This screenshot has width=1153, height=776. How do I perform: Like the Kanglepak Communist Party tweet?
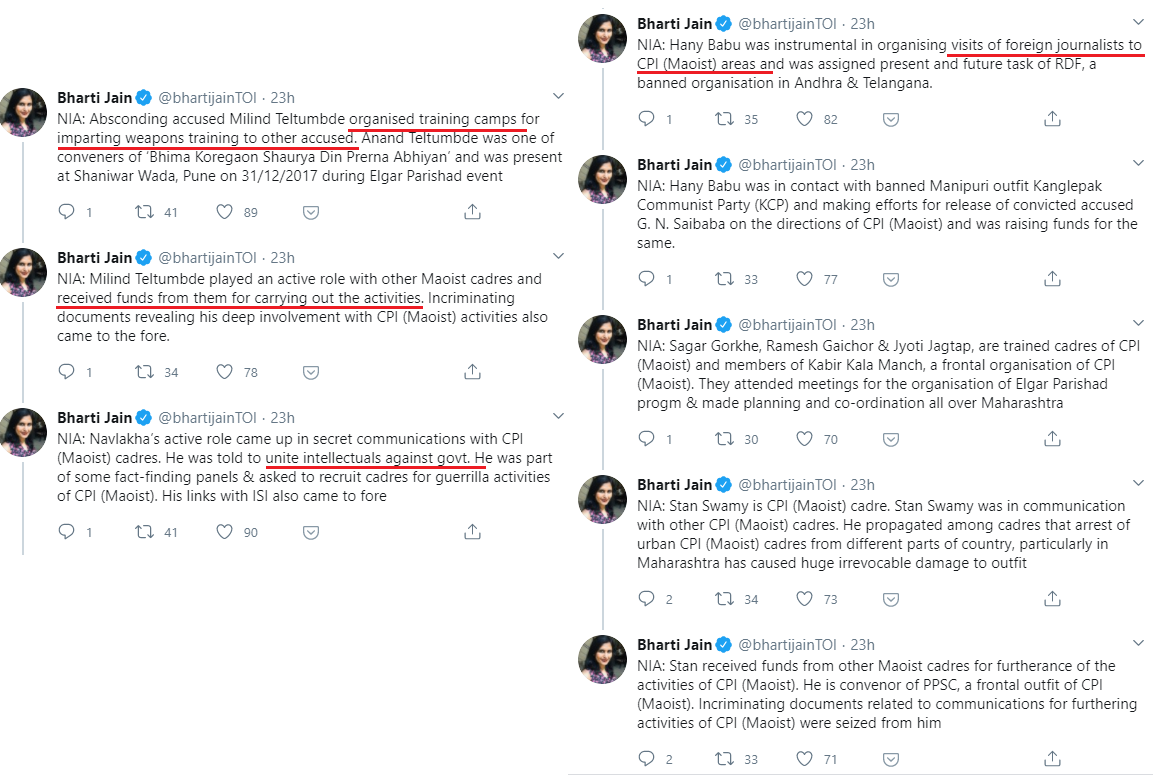coord(805,279)
